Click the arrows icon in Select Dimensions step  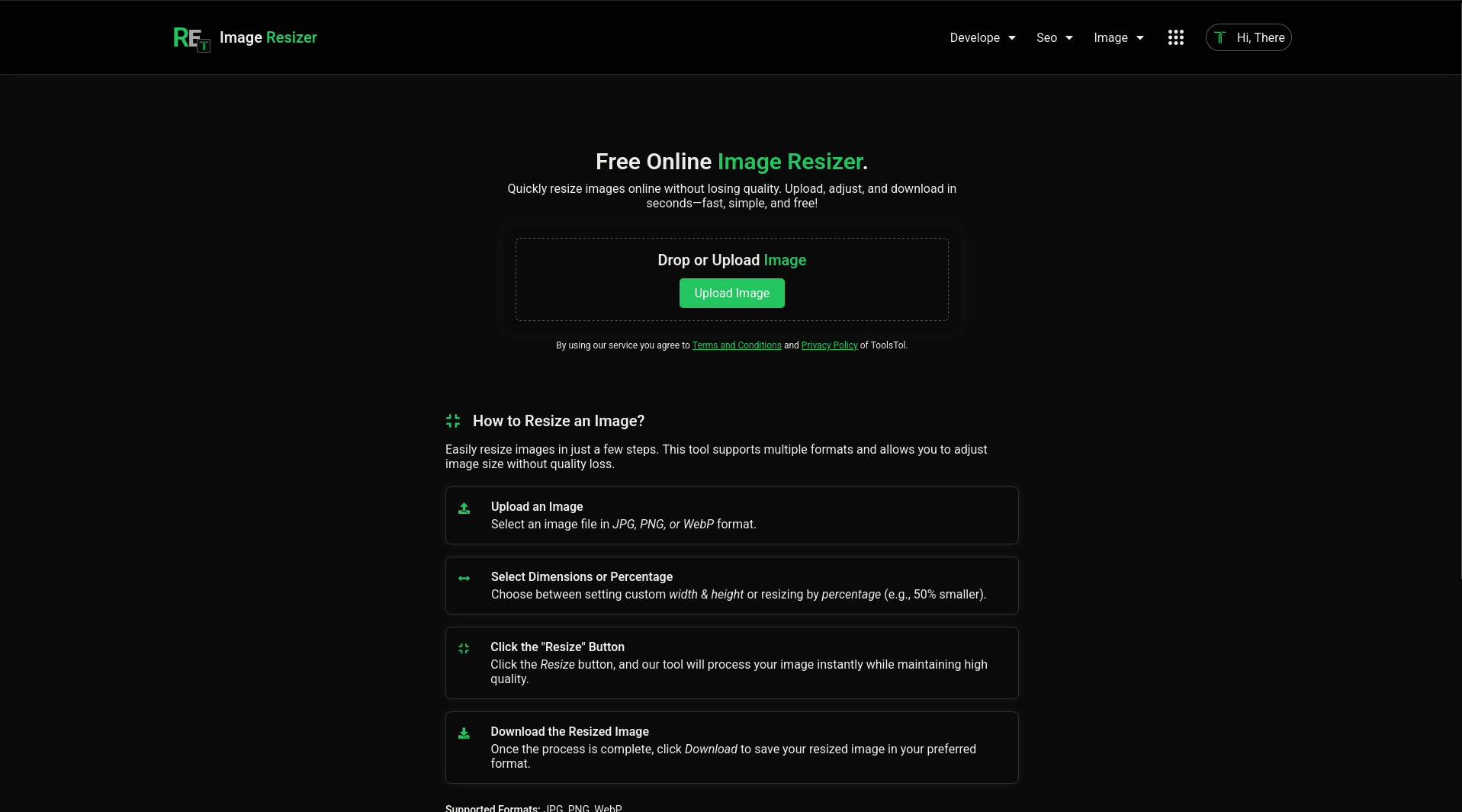click(464, 579)
